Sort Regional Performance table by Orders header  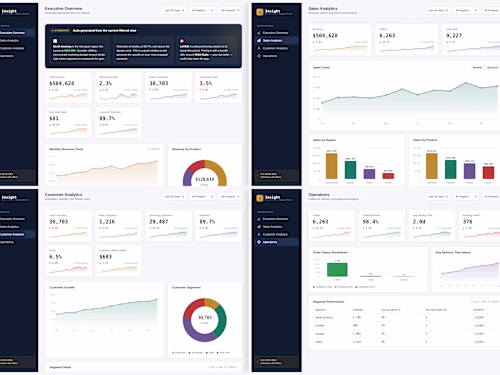click(358, 310)
